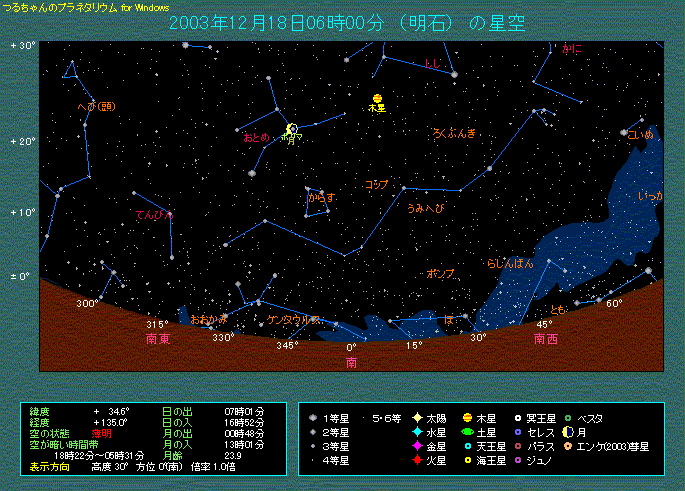Viewport: 685px width, 491px height.
Task: Click the Encke comet legend icon
Action: 568,446
